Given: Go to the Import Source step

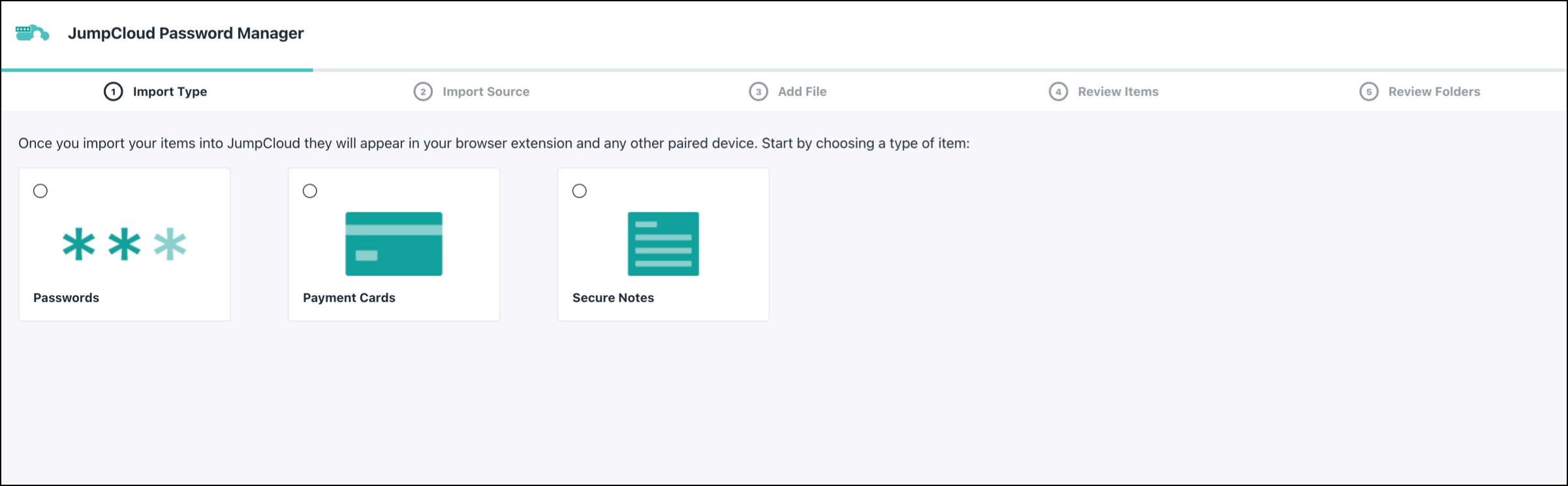Looking at the screenshot, I should coord(471,91).
